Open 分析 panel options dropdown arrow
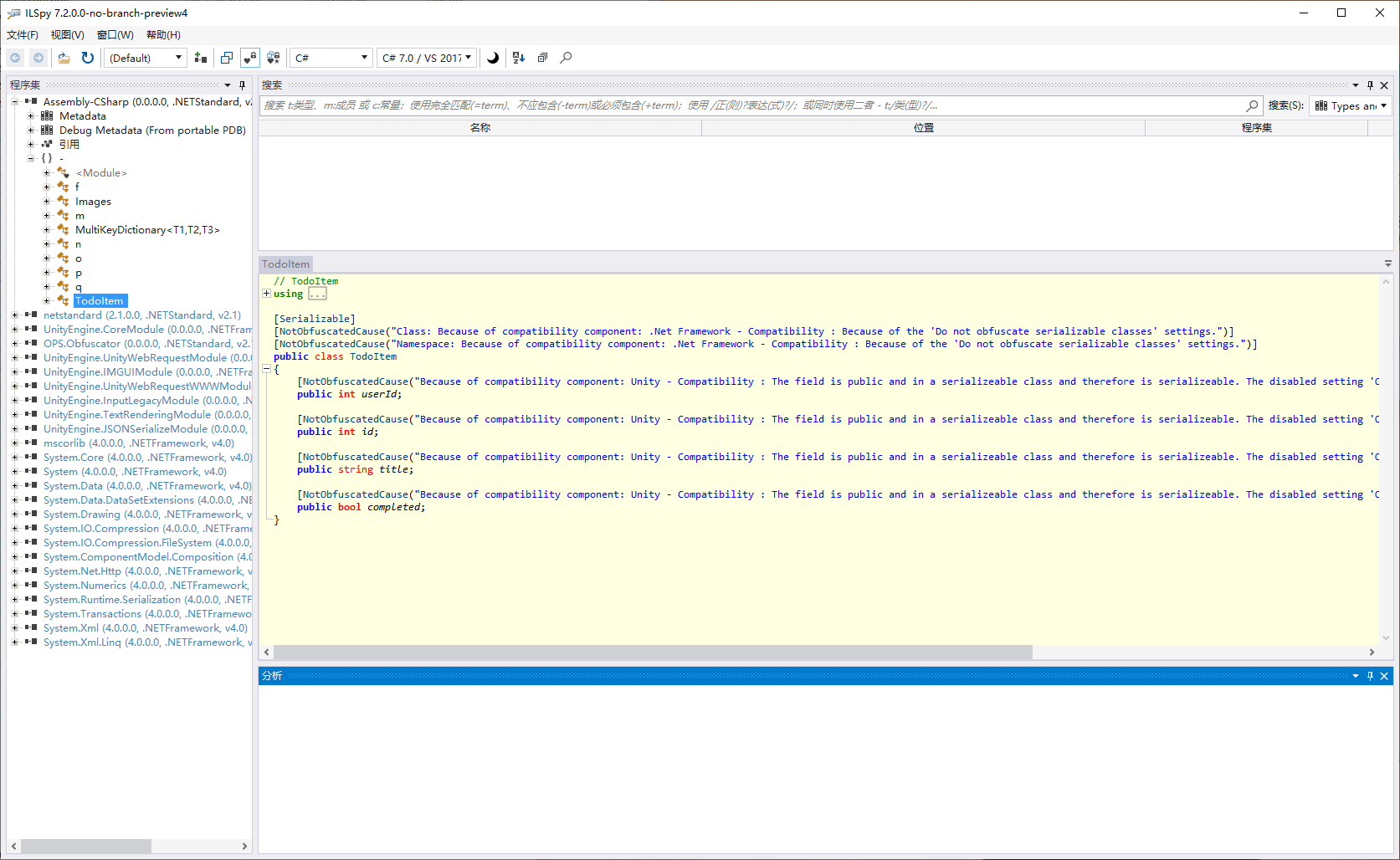Viewport: 1400px width, 860px height. pos(1356,676)
